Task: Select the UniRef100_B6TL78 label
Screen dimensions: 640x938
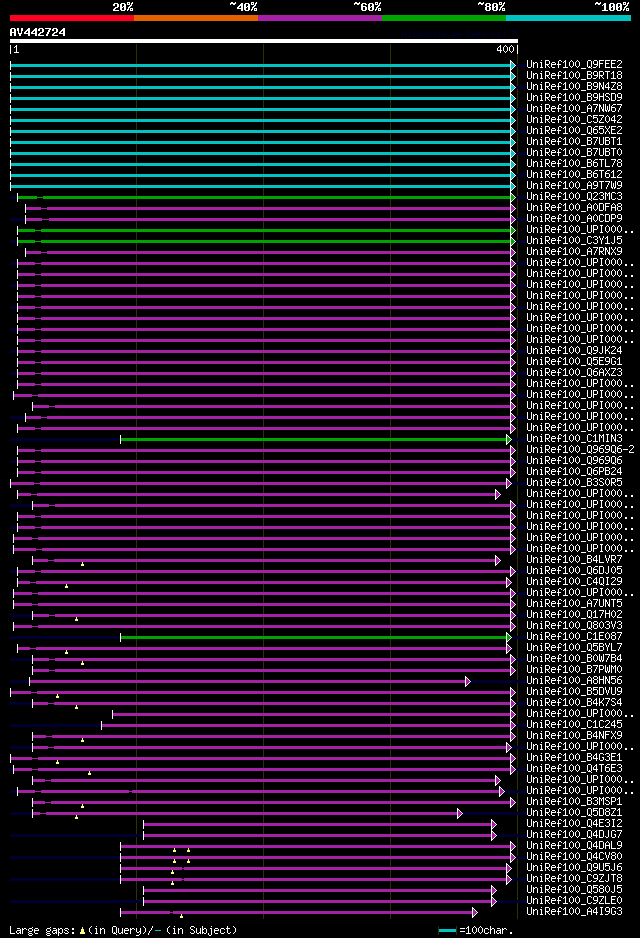Action: (574, 163)
